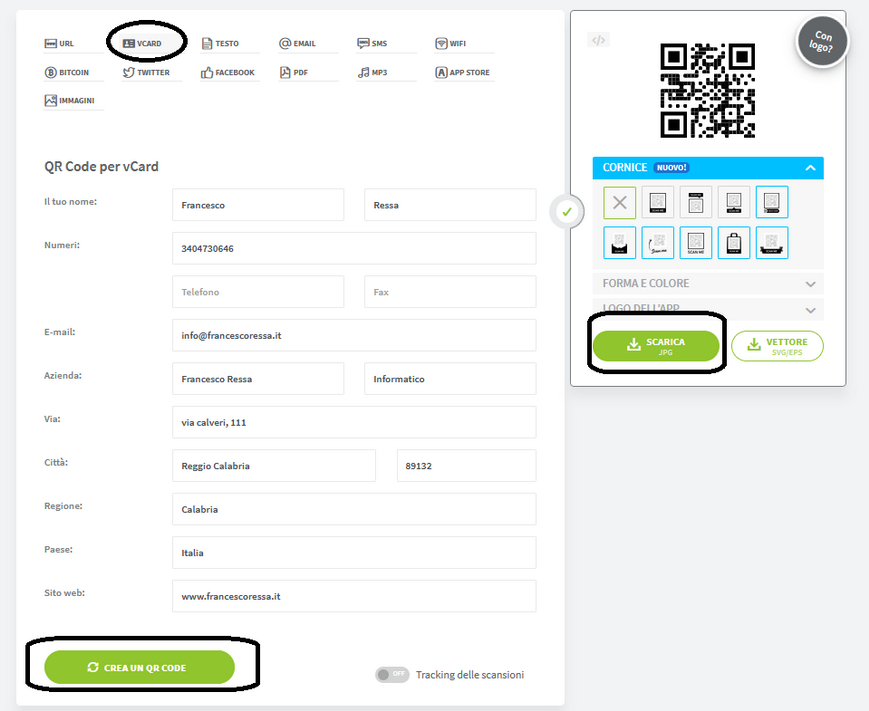The image size is (869, 711).
Task: Pick the shopping bag frame
Action: [734, 243]
